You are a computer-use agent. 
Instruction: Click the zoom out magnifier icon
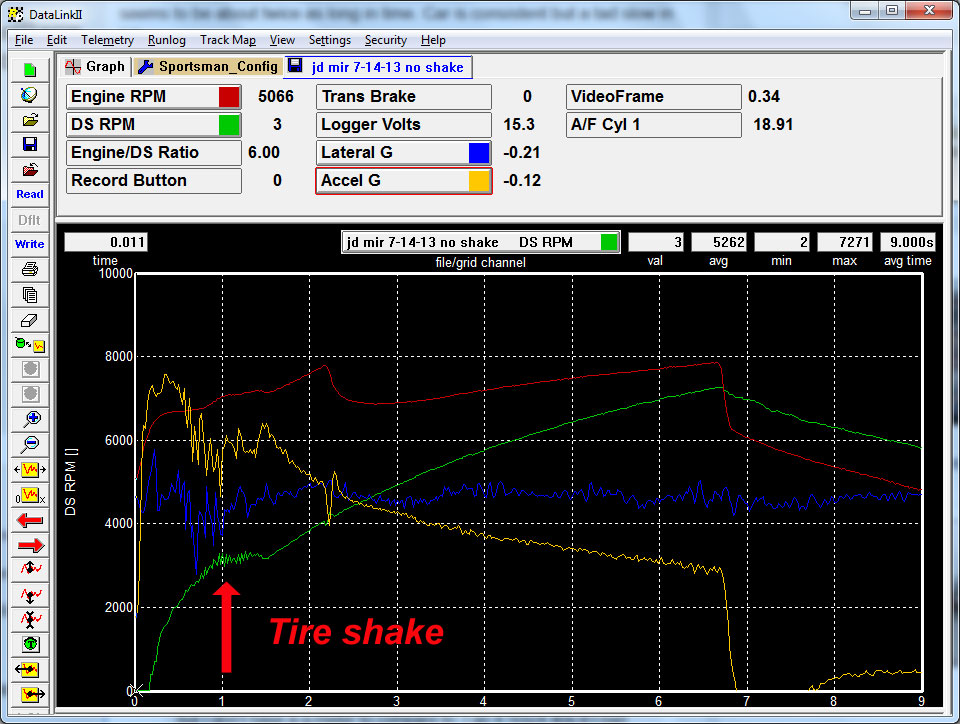point(30,443)
